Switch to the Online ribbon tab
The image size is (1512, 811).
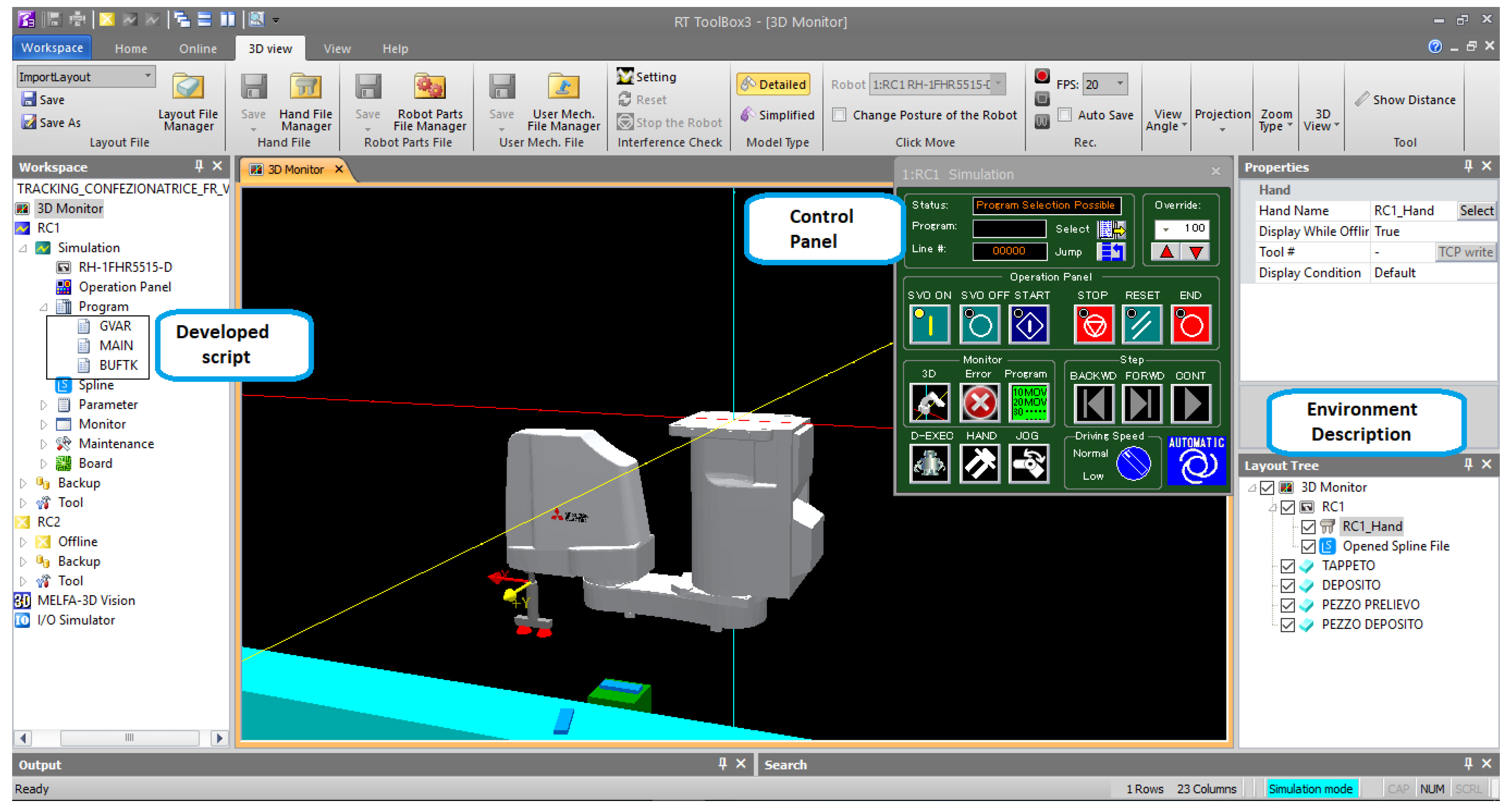coord(198,49)
